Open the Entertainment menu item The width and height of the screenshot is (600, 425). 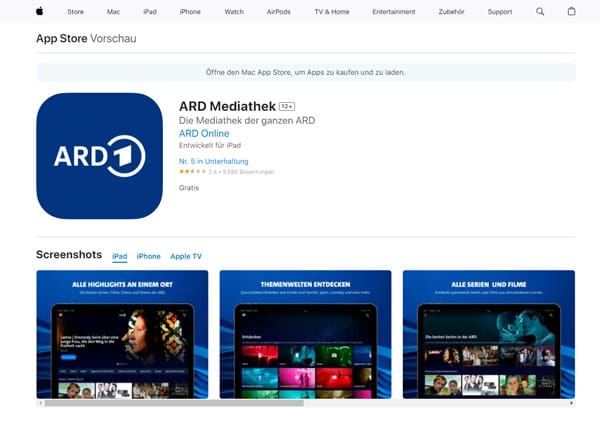(x=394, y=12)
